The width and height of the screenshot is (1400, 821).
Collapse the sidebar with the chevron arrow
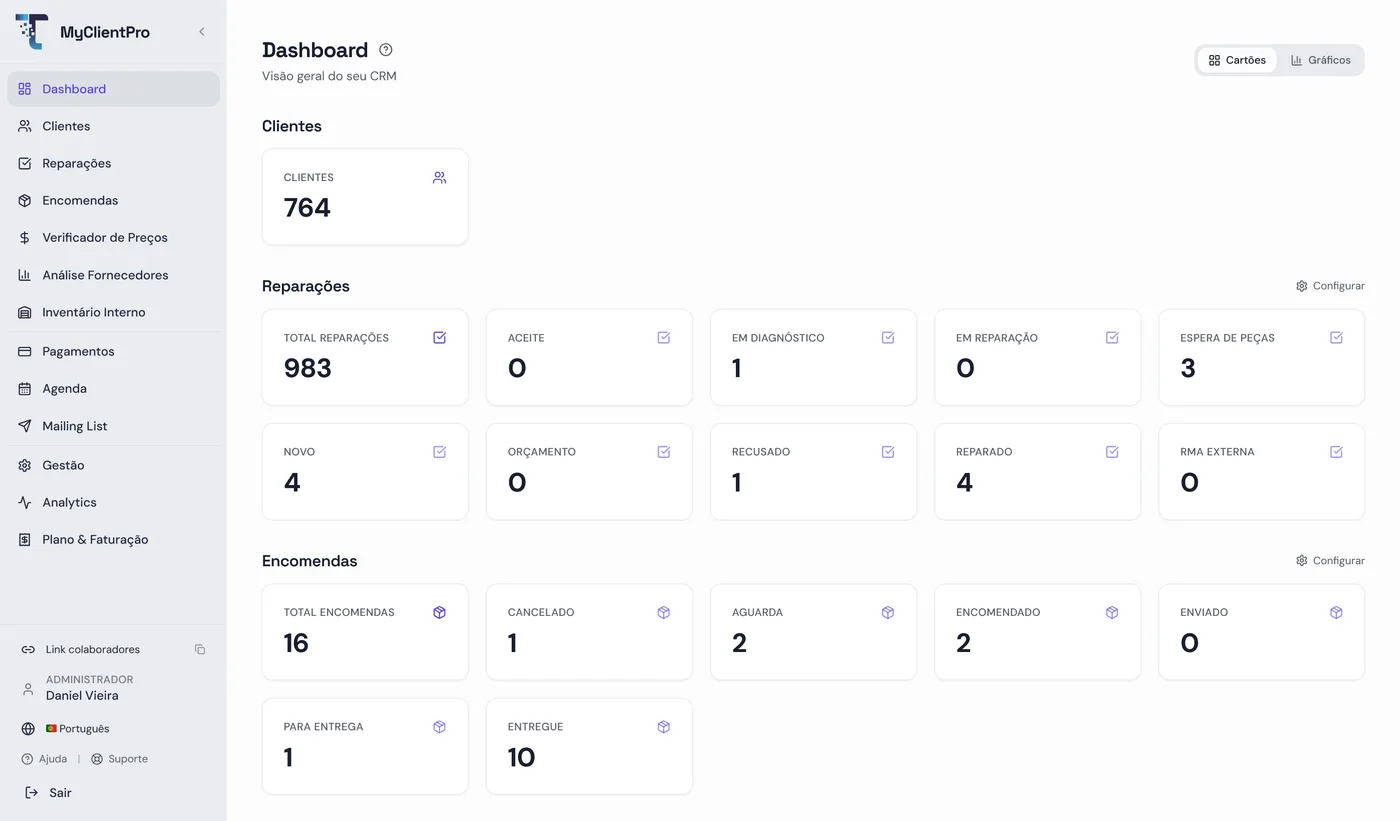point(202,32)
